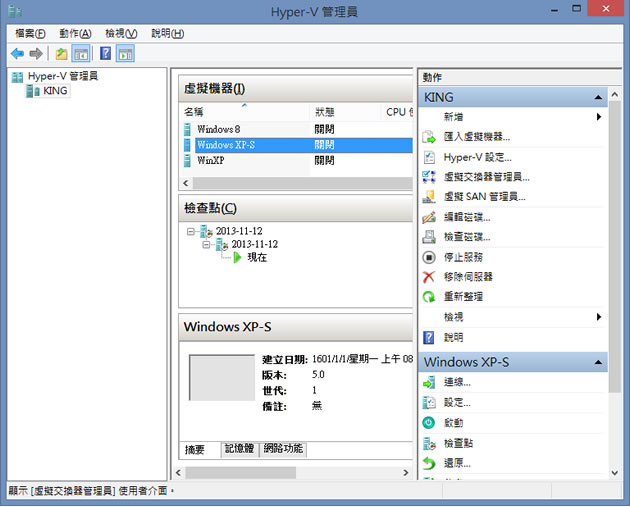Open the 檔案(F) menu
Viewport: 630px width, 507px height.
click(30, 33)
